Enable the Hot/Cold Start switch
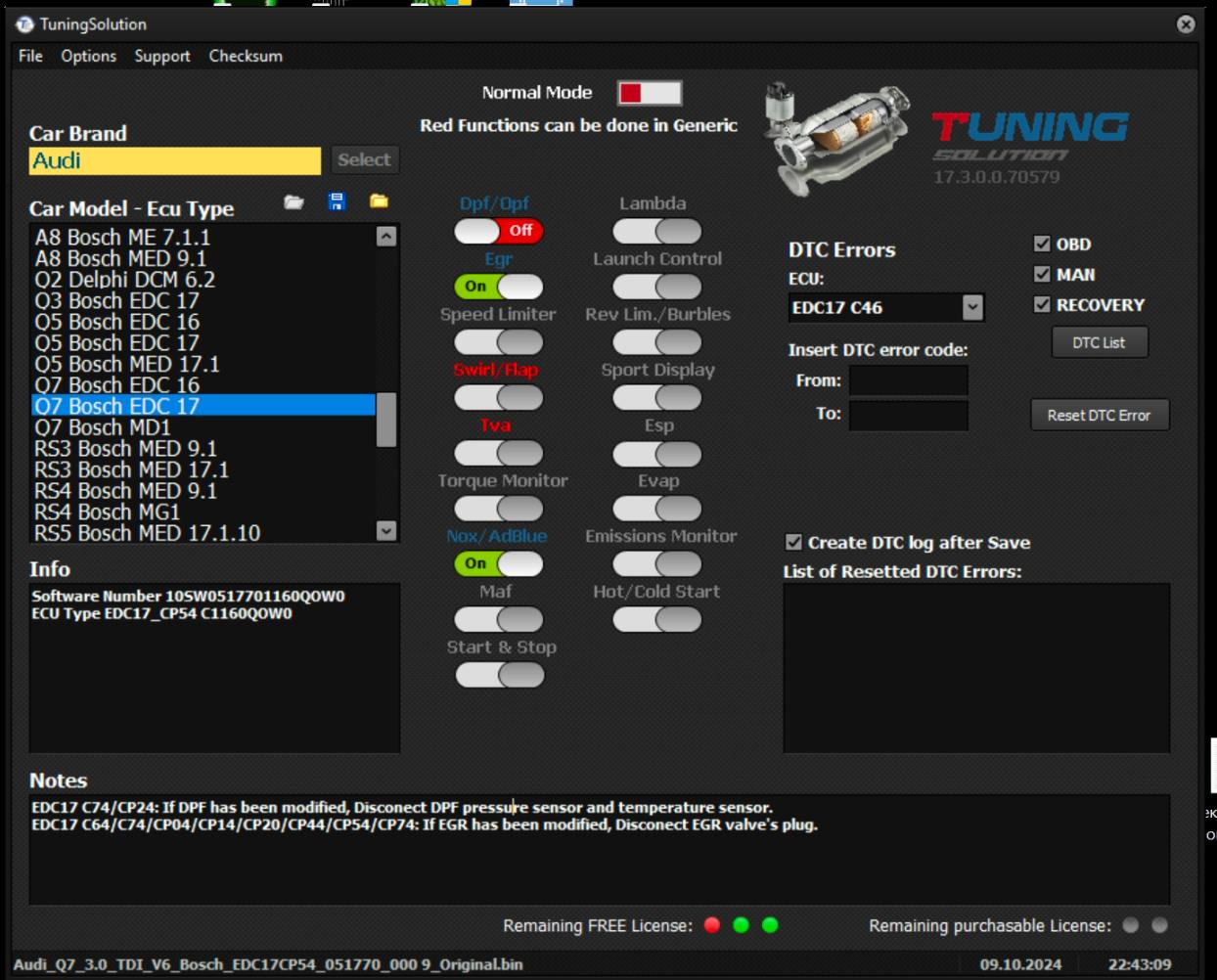Image resolution: width=1217 pixels, height=980 pixels. click(x=657, y=620)
